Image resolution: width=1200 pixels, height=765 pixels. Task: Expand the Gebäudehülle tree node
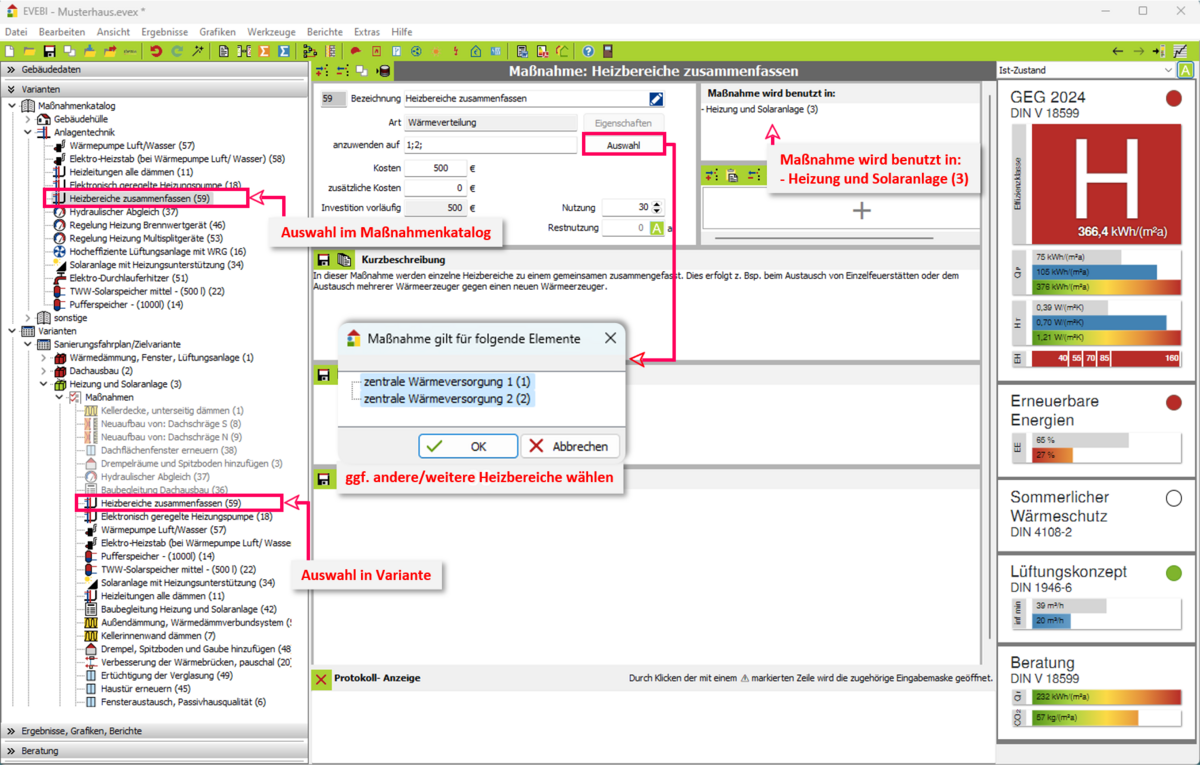point(28,119)
